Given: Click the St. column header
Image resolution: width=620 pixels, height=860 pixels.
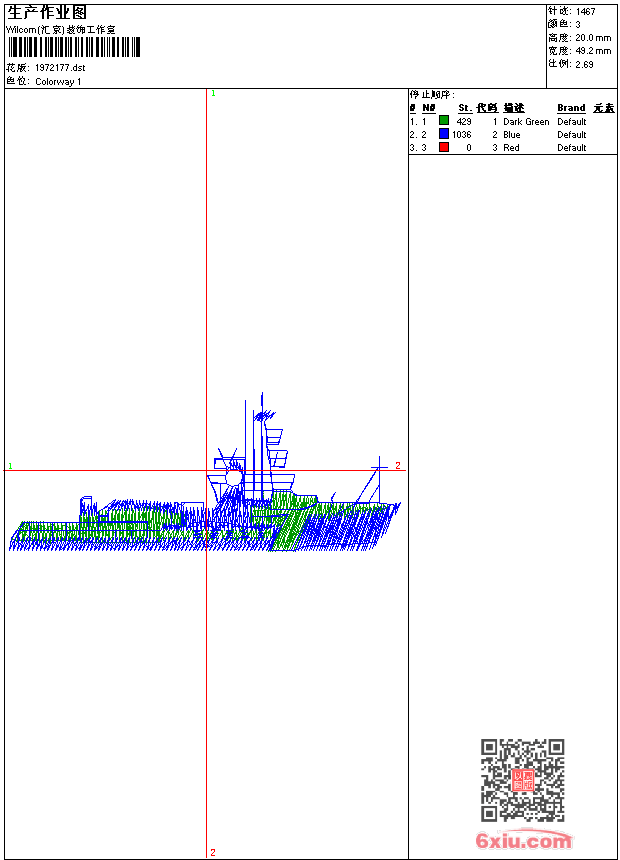Looking at the screenshot, I should tap(465, 108).
